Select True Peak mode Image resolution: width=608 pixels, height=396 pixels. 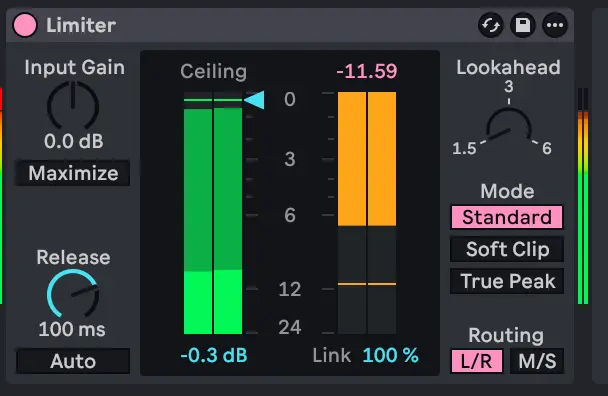(x=507, y=282)
